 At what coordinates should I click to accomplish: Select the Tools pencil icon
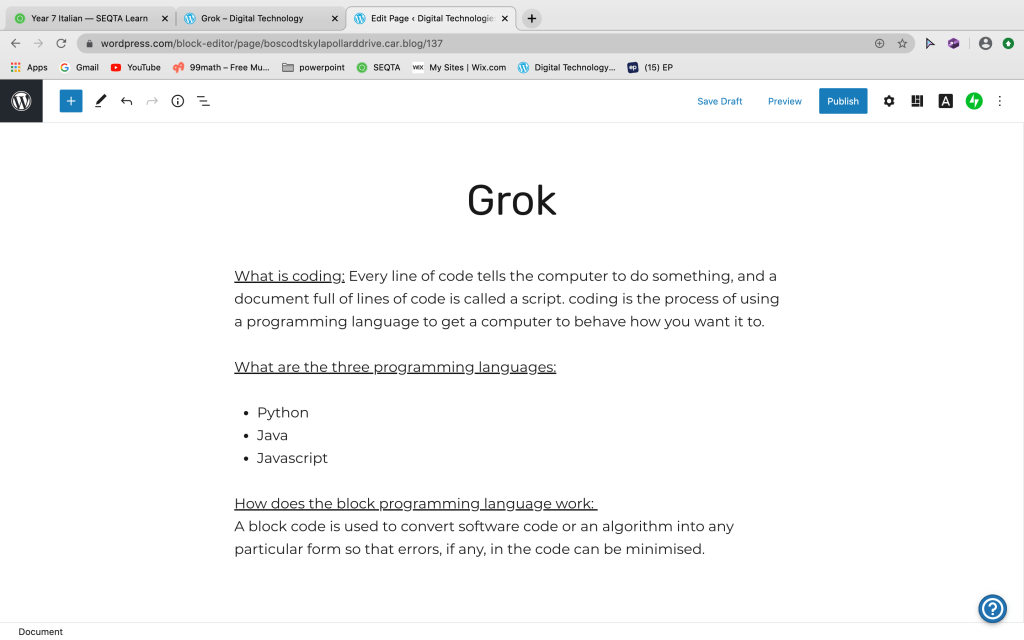point(100,101)
